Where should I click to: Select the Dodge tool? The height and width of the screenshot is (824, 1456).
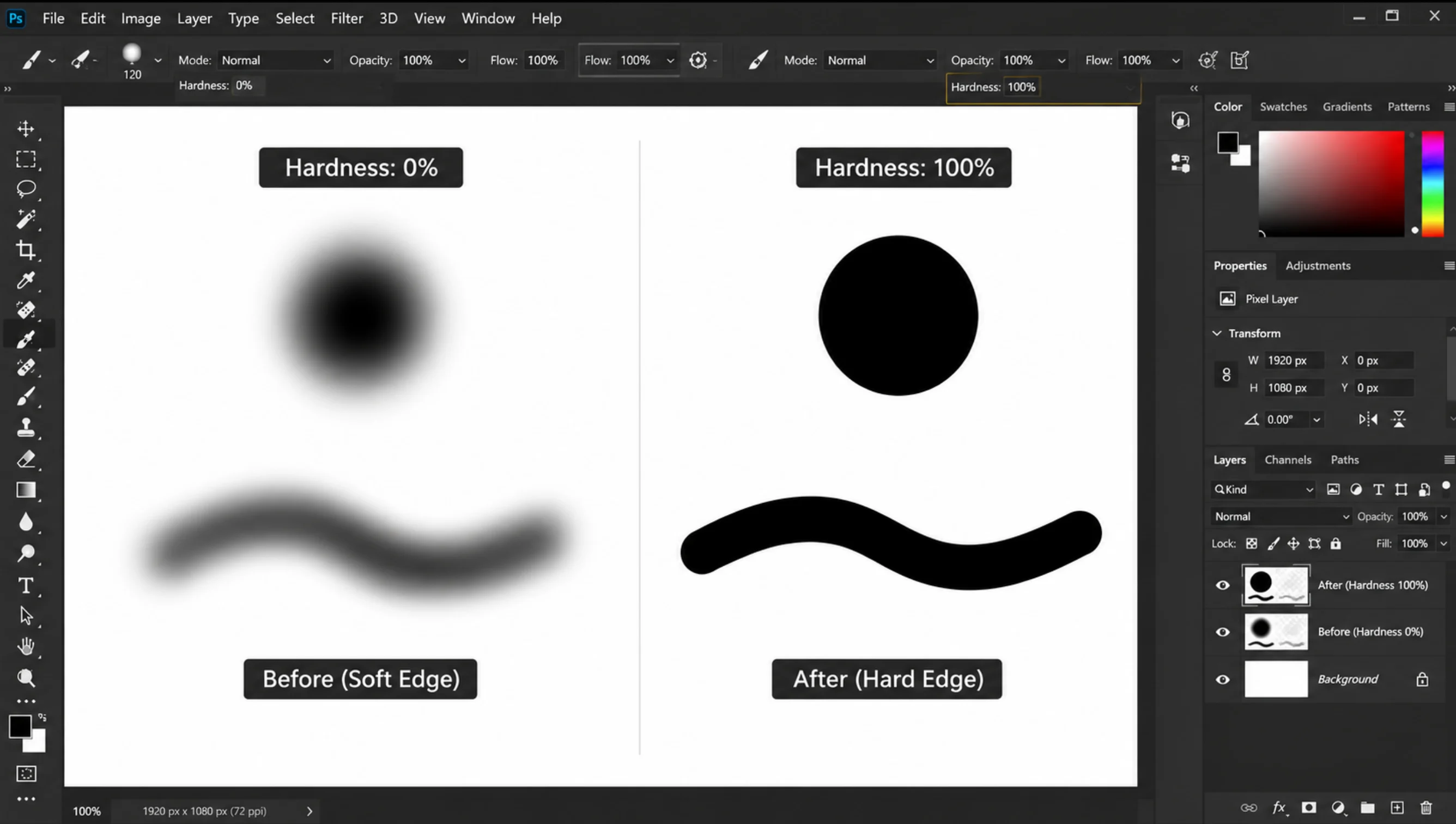pos(26,553)
